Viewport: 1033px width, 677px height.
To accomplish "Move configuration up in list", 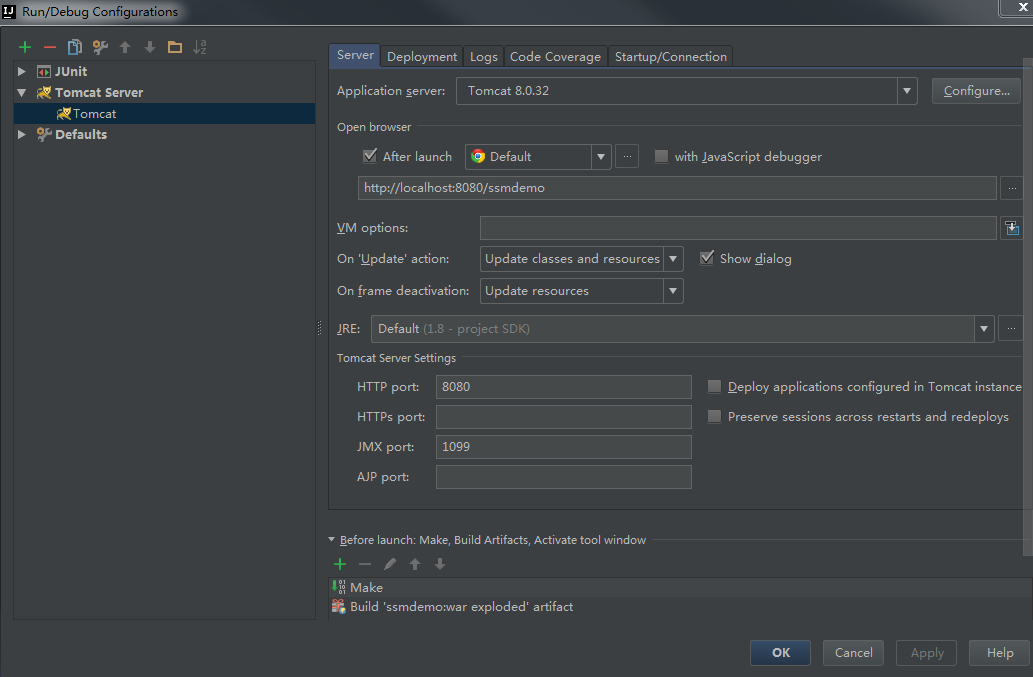I will click(x=125, y=47).
